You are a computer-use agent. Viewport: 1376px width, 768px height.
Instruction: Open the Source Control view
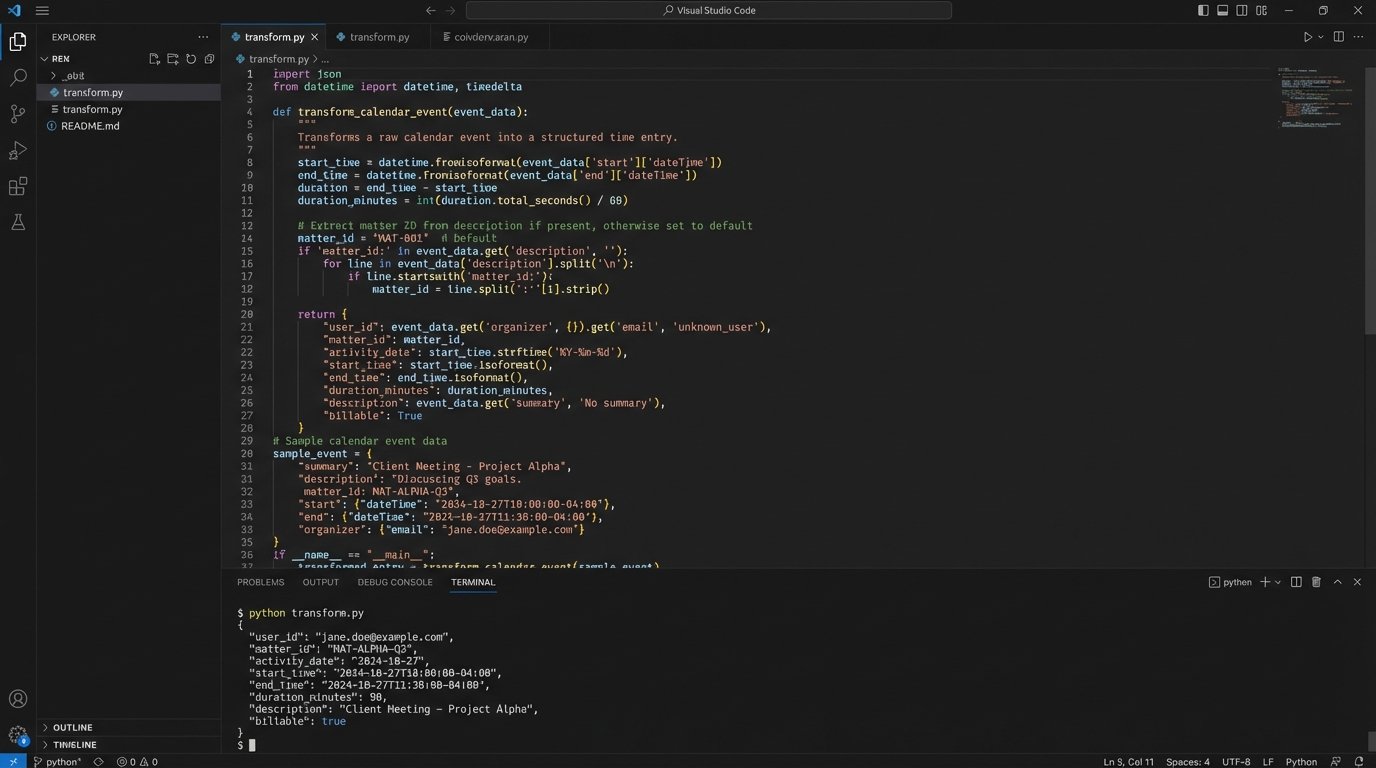click(18, 114)
